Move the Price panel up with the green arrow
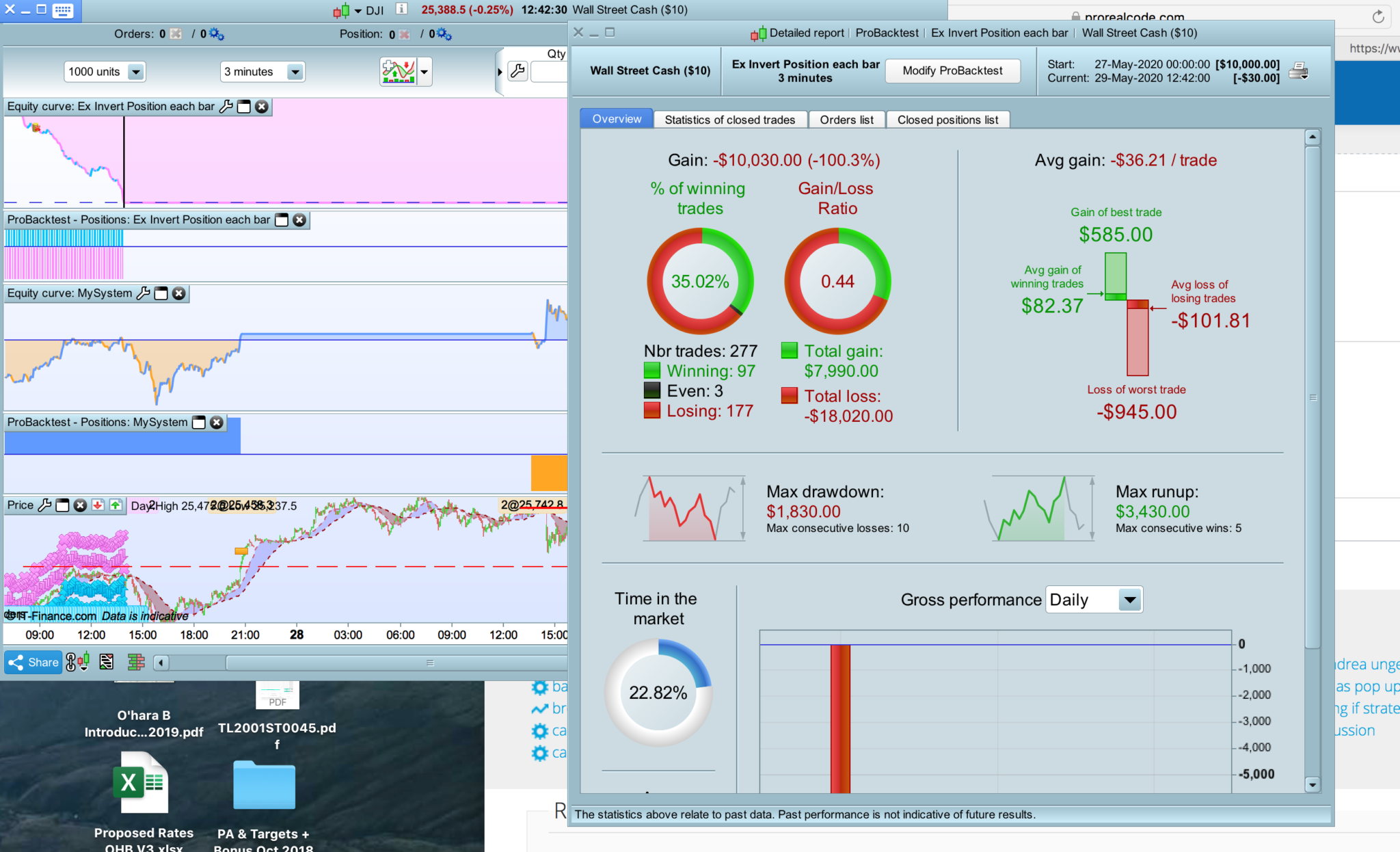The height and width of the screenshot is (852, 1400). (x=116, y=505)
